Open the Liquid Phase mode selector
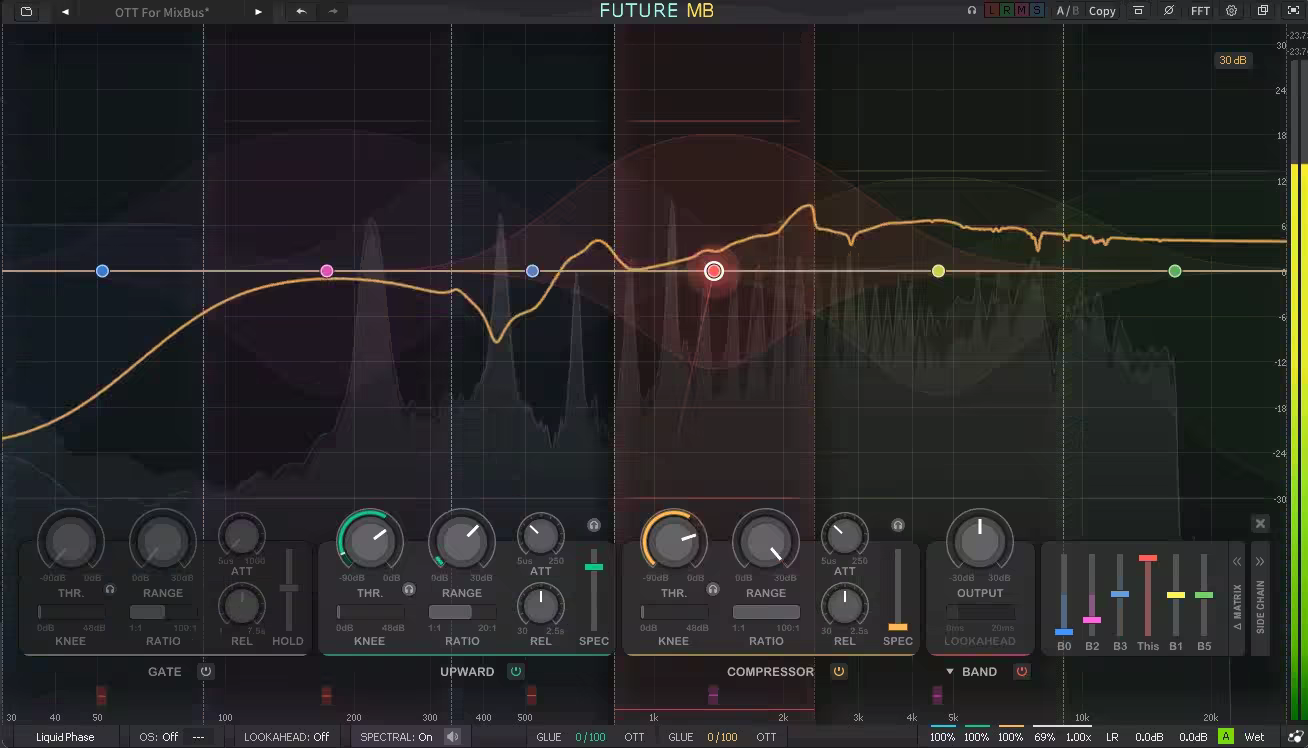 pyautogui.click(x=65, y=737)
